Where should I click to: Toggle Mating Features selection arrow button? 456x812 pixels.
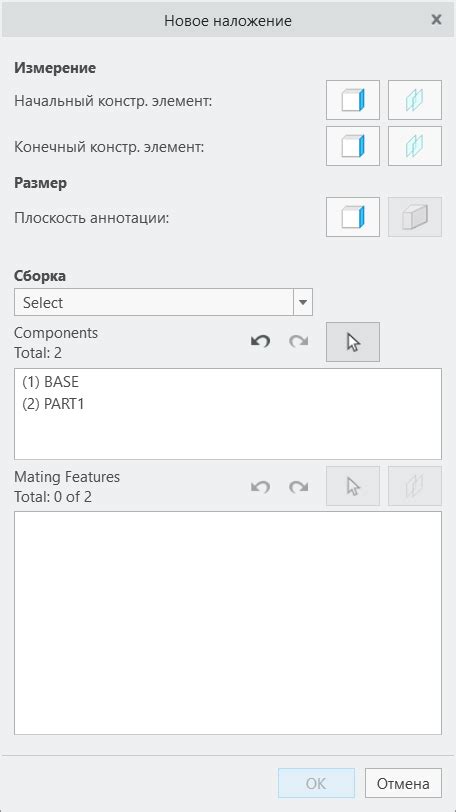(352, 486)
